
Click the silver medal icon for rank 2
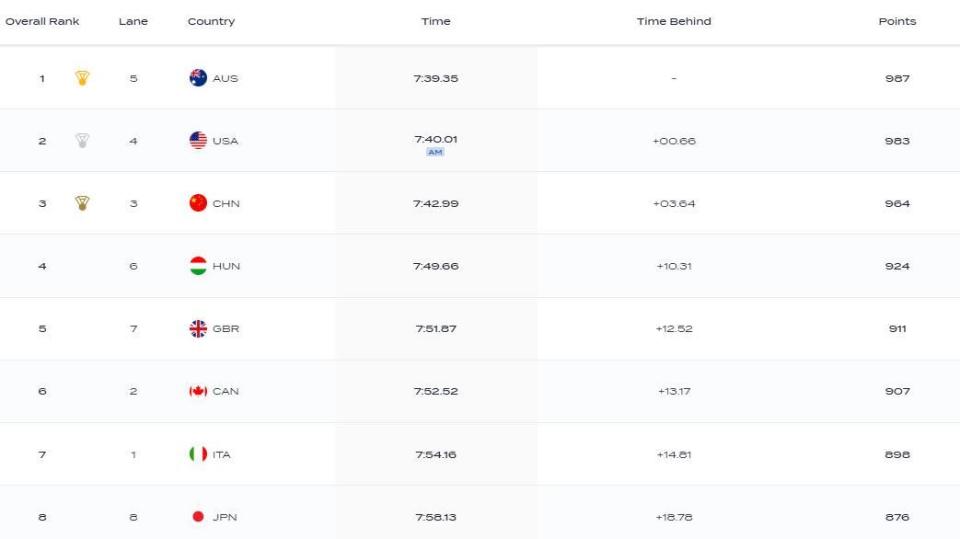82,140
